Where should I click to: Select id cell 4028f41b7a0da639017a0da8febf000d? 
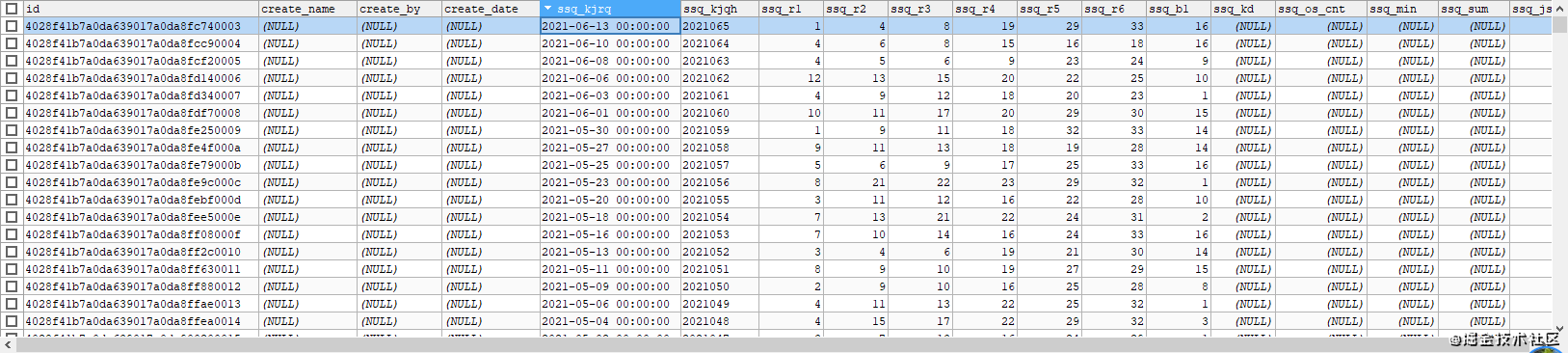click(x=141, y=200)
